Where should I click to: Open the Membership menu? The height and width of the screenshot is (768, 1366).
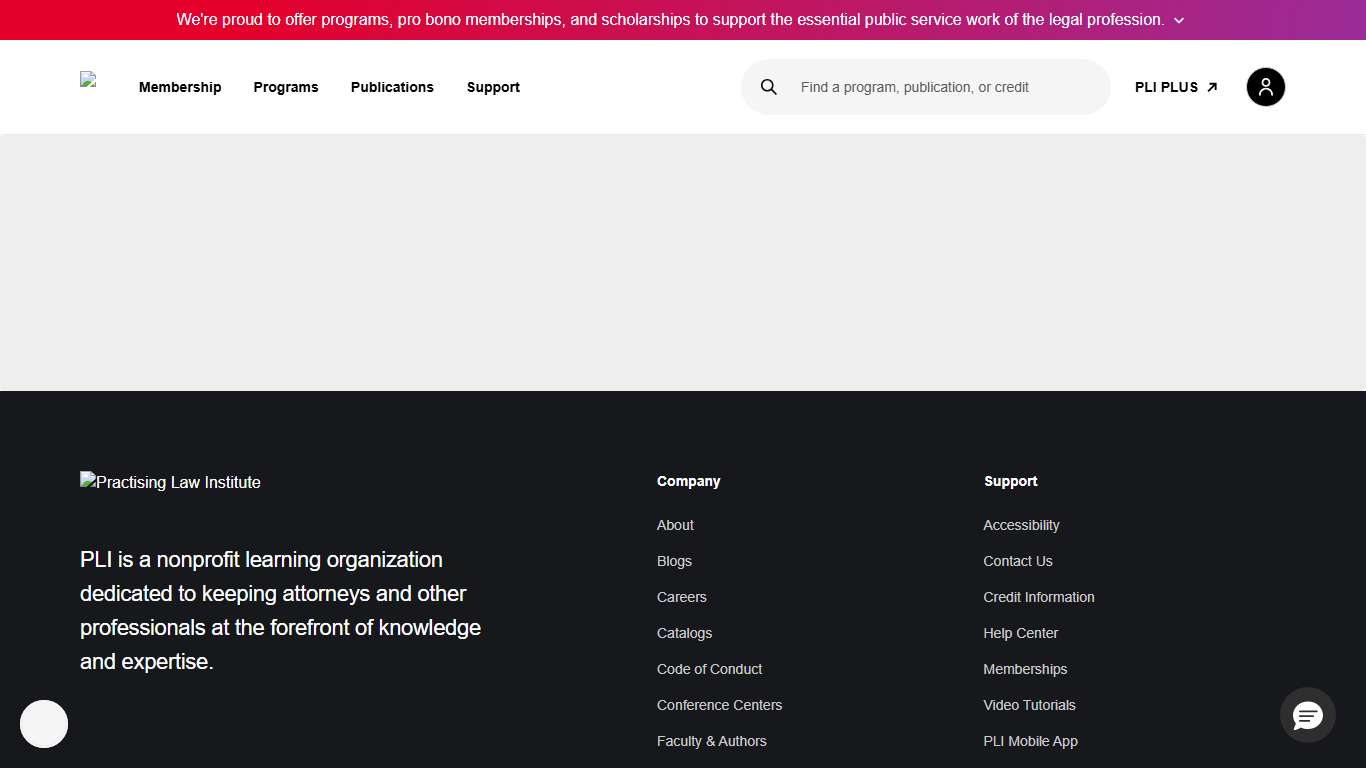coord(180,87)
